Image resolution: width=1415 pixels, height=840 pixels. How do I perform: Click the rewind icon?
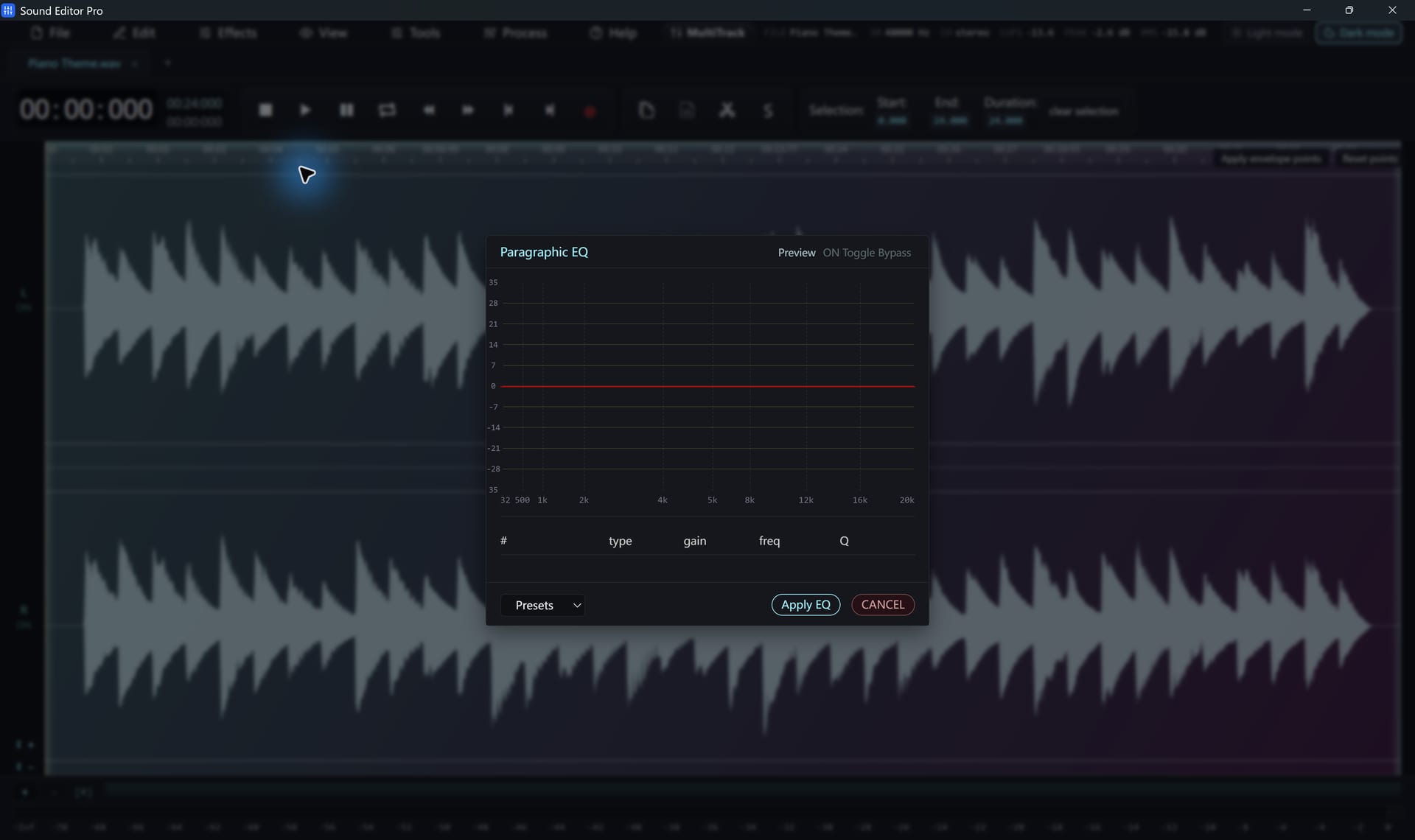coord(428,110)
